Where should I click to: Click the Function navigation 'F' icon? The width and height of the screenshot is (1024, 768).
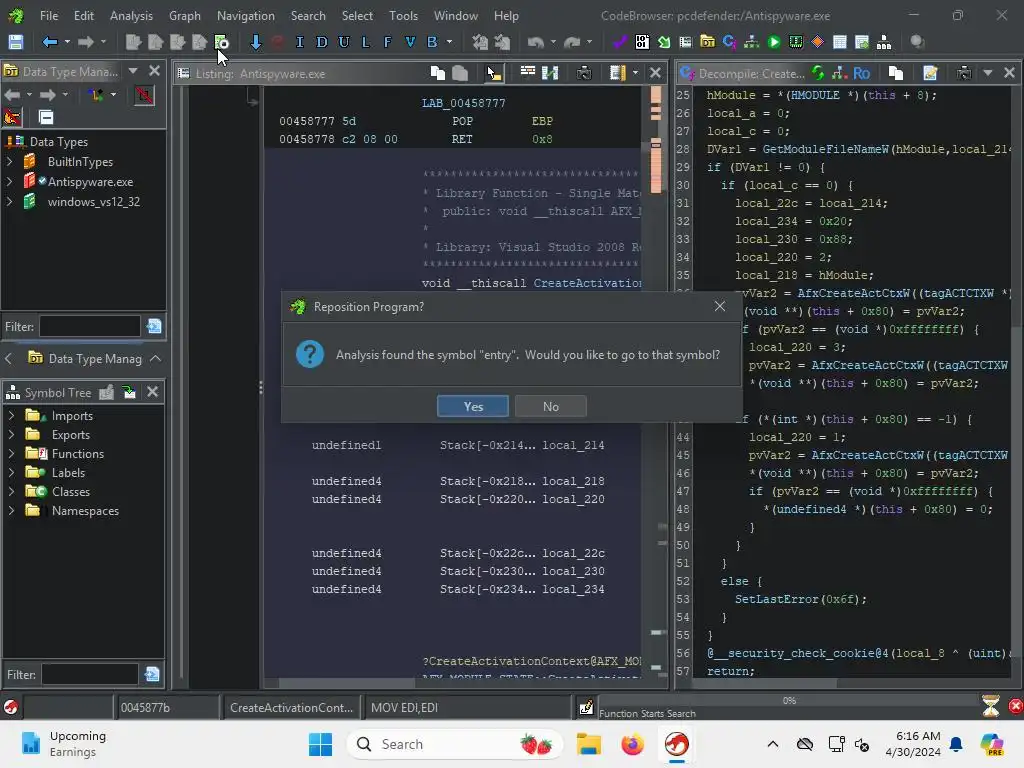387,42
